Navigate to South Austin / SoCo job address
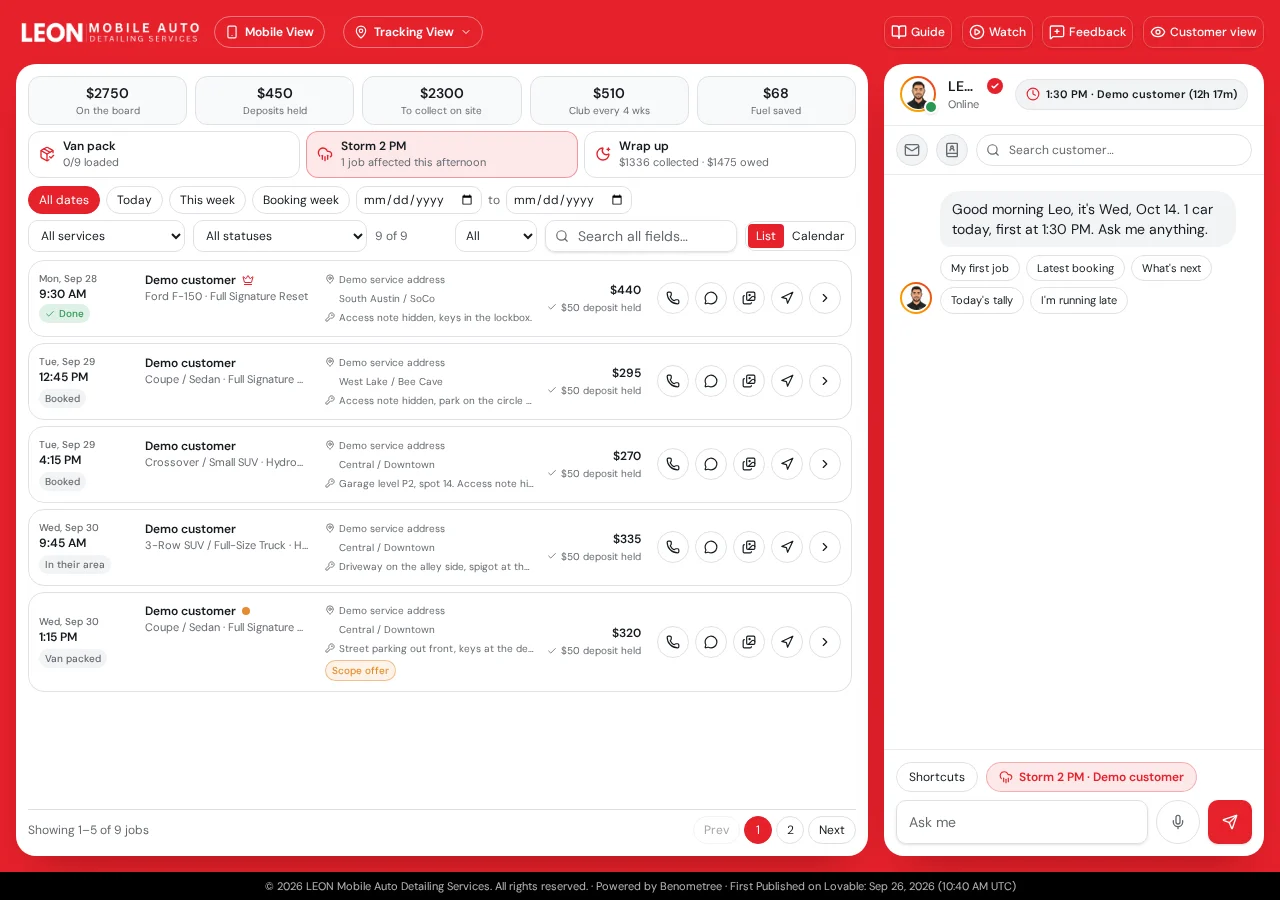The image size is (1280, 900). 787,298
